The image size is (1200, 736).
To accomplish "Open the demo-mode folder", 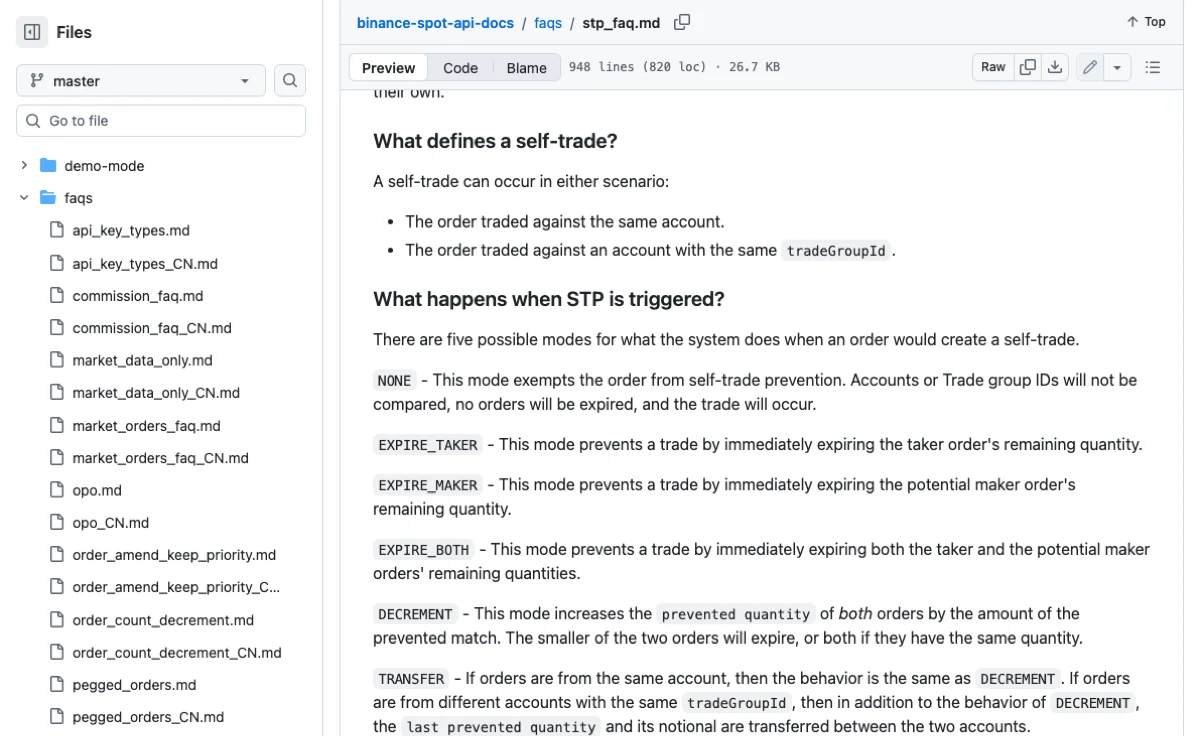I will click(x=104, y=166).
